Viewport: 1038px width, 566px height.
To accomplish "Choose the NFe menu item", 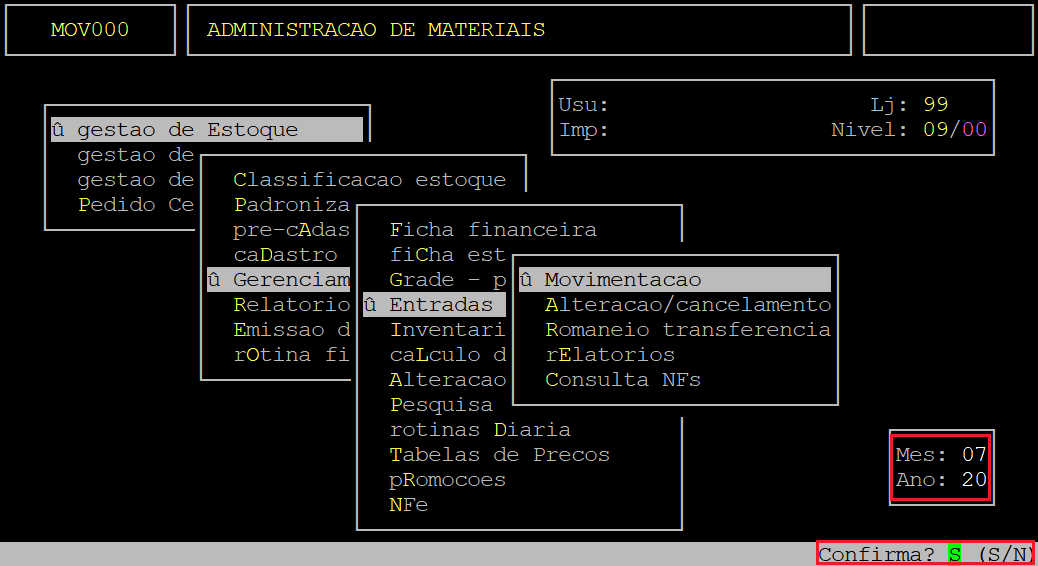I will (408, 505).
